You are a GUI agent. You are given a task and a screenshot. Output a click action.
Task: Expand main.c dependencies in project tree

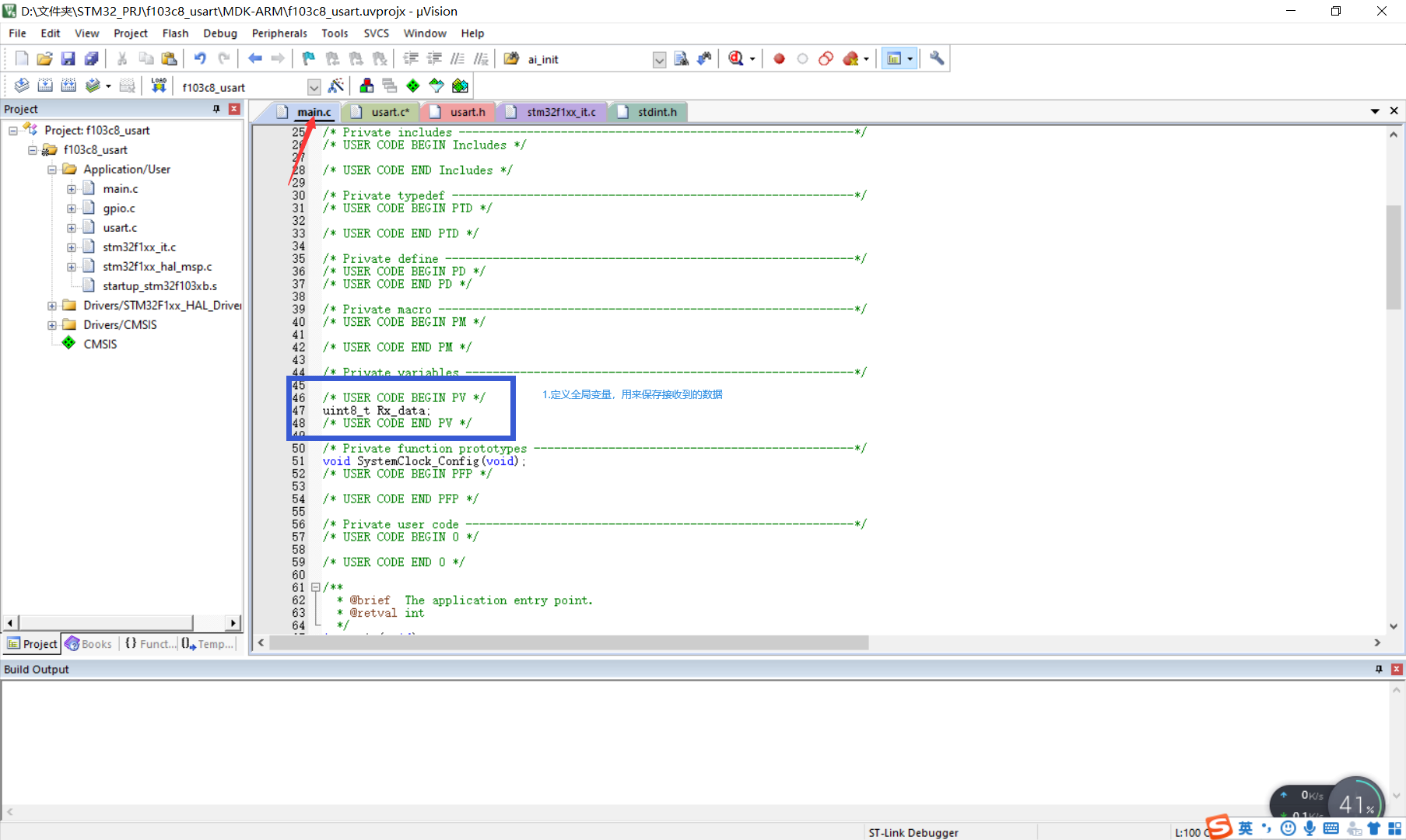72,189
